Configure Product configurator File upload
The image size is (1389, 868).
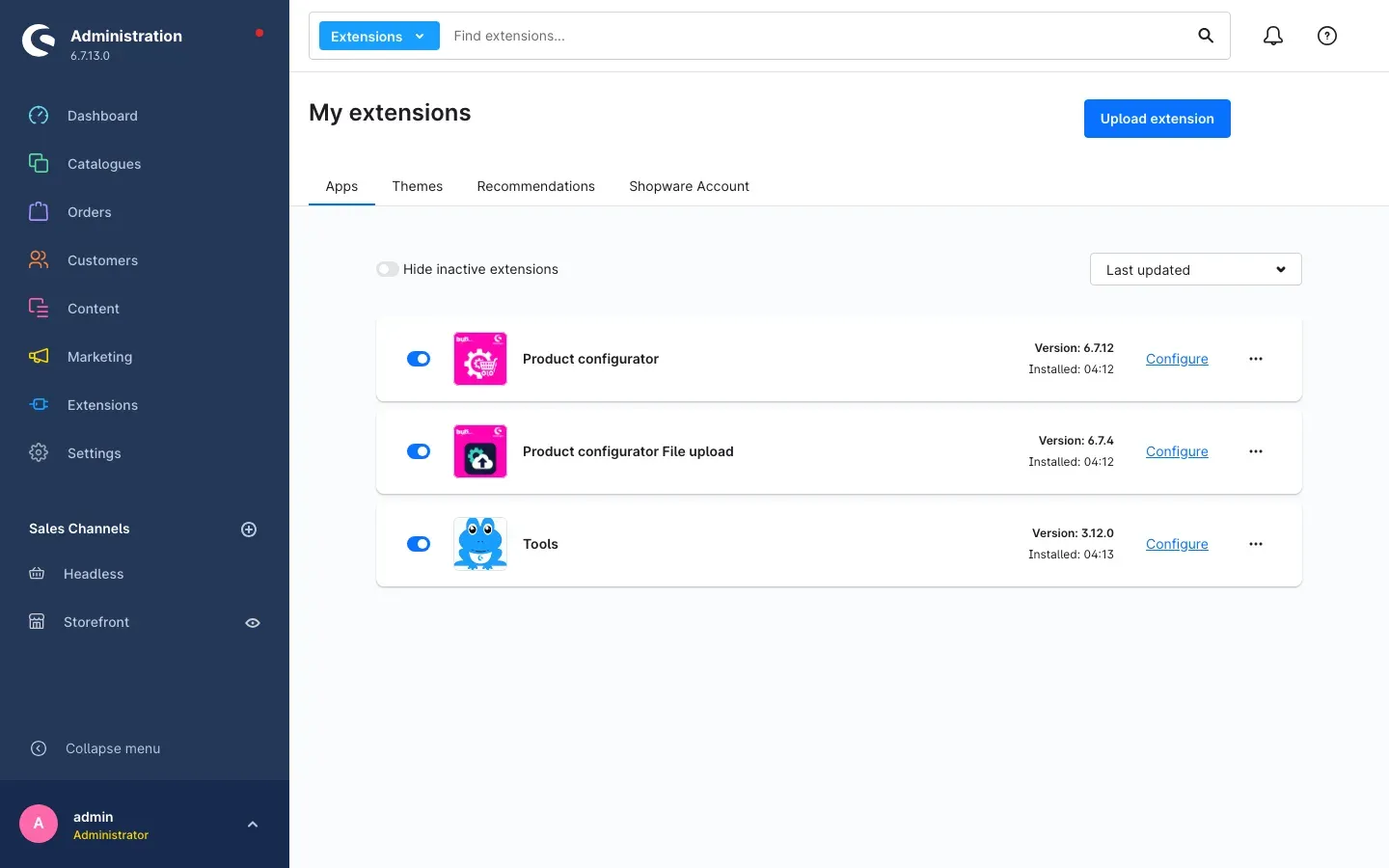click(x=1177, y=451)
